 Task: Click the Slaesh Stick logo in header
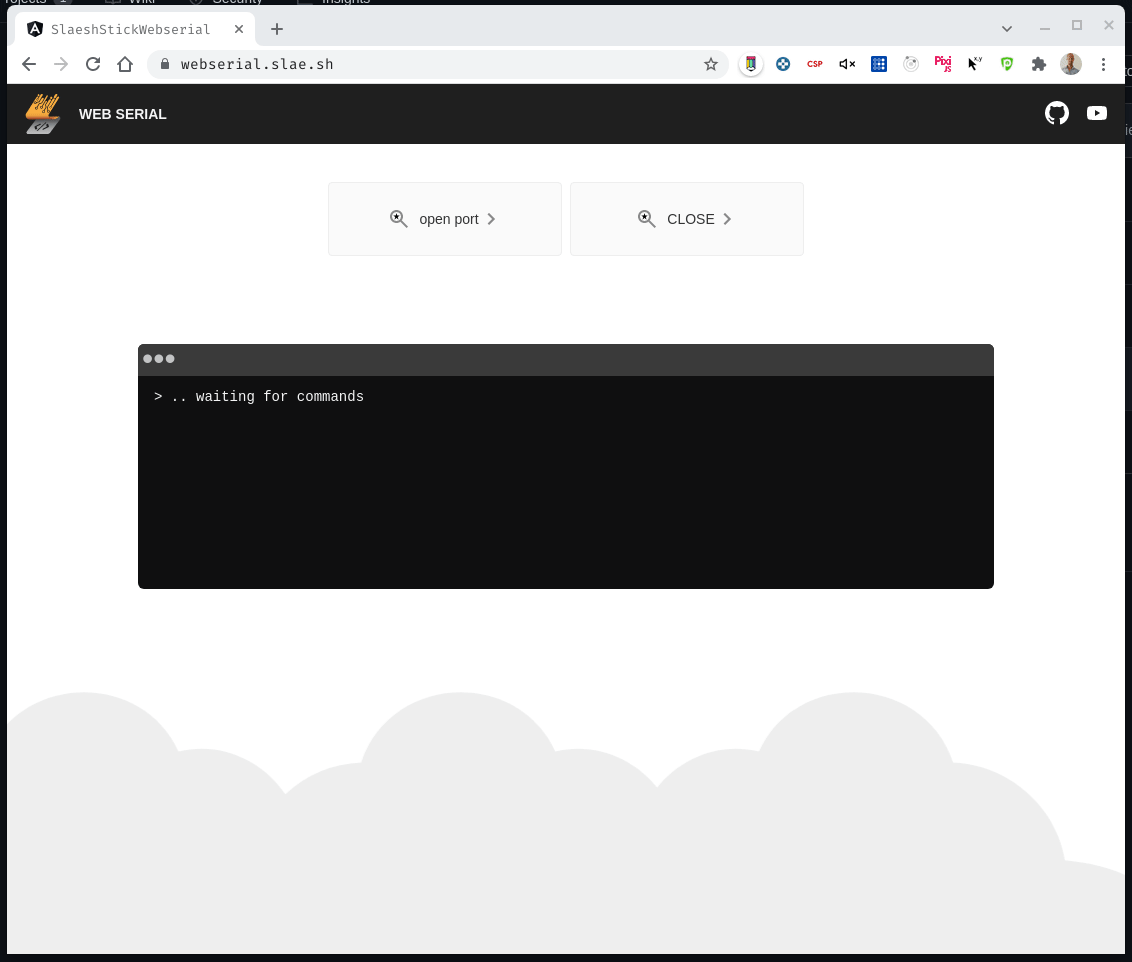(42, 114)
